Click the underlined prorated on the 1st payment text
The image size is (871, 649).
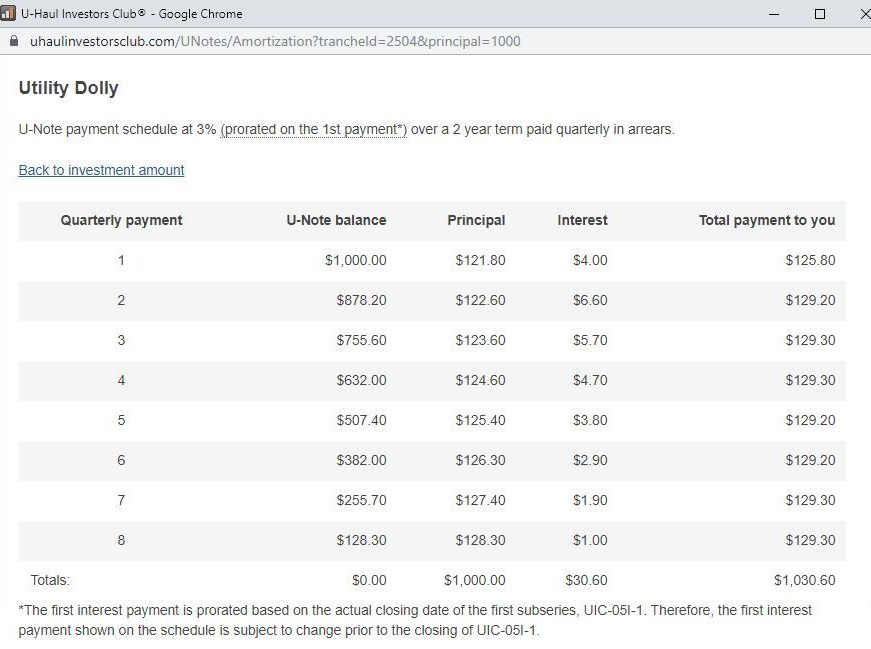(x=313, y=130)
